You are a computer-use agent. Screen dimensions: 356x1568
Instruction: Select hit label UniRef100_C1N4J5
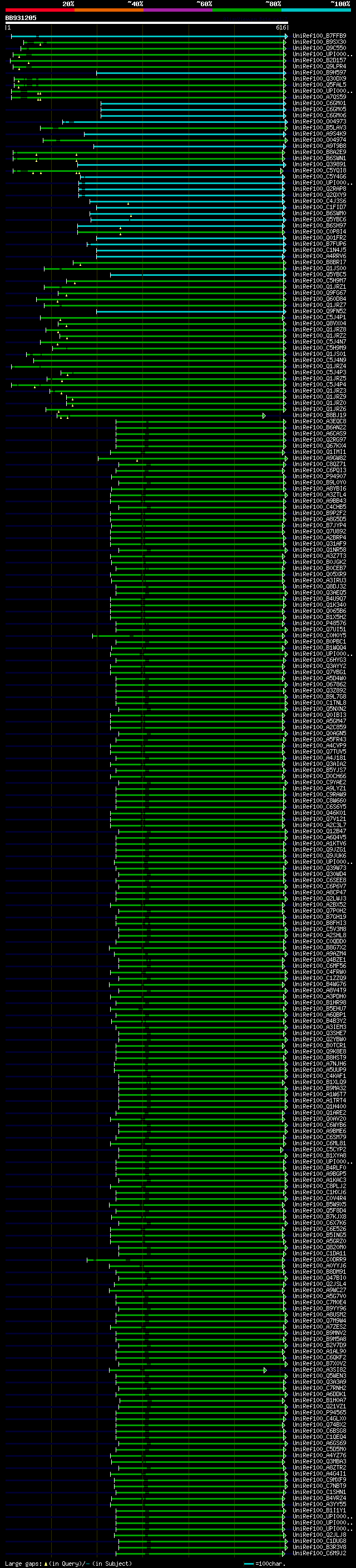click(x=319, y=250)
